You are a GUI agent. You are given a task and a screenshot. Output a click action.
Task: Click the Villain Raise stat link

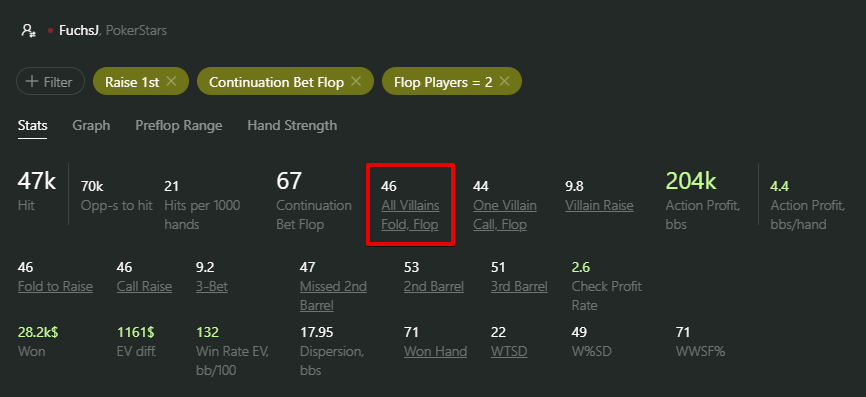coord(599,206)
